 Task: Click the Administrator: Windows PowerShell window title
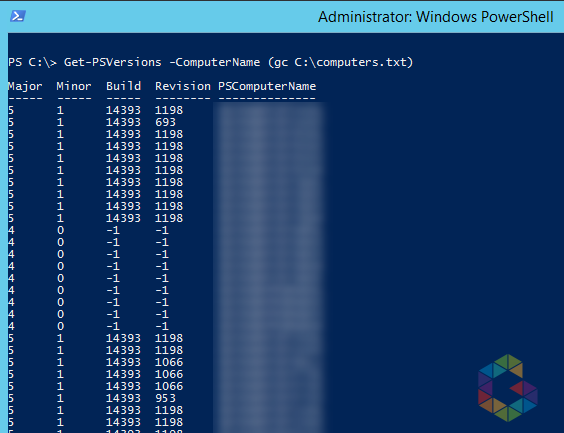coord(436,17)
